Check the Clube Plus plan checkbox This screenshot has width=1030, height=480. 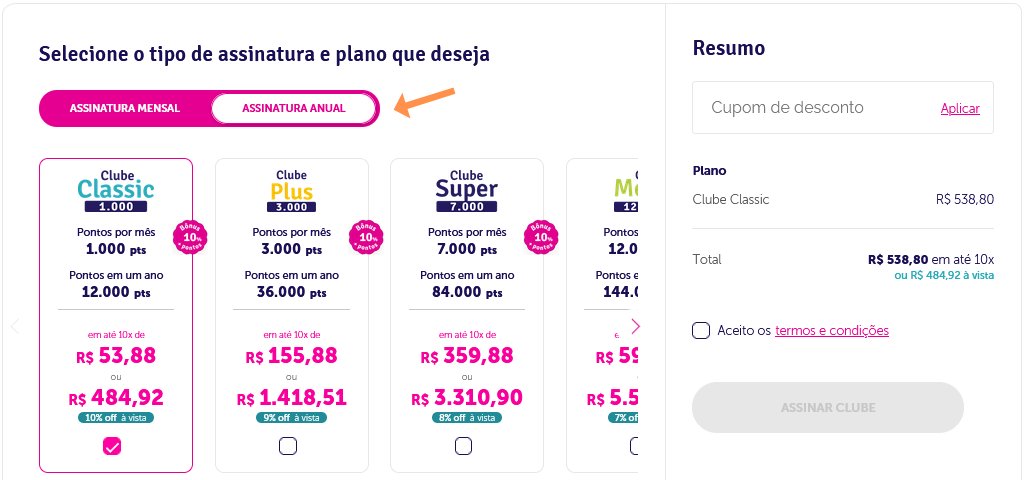(x=288, y=447)
